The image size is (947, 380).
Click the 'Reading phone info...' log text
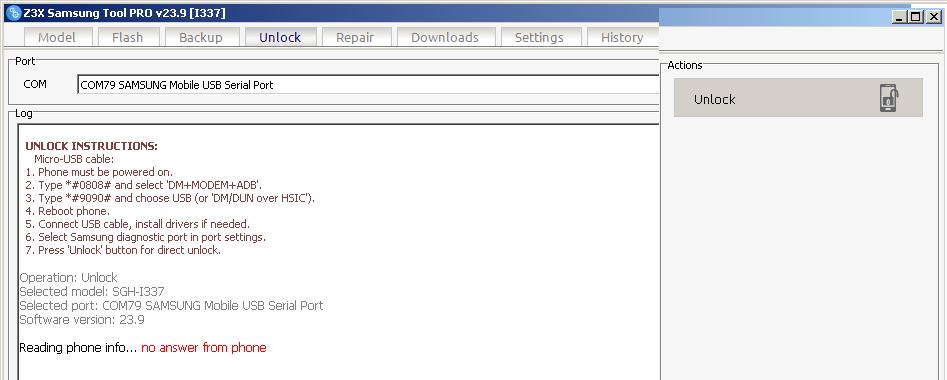click(79, 348)
